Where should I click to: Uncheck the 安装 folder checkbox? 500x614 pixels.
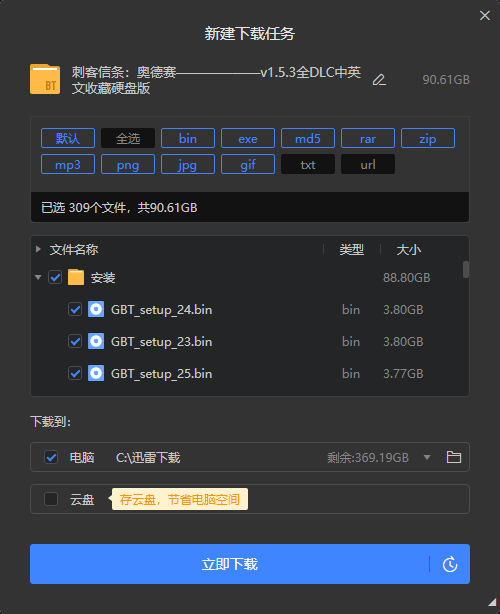click(55, 278)
